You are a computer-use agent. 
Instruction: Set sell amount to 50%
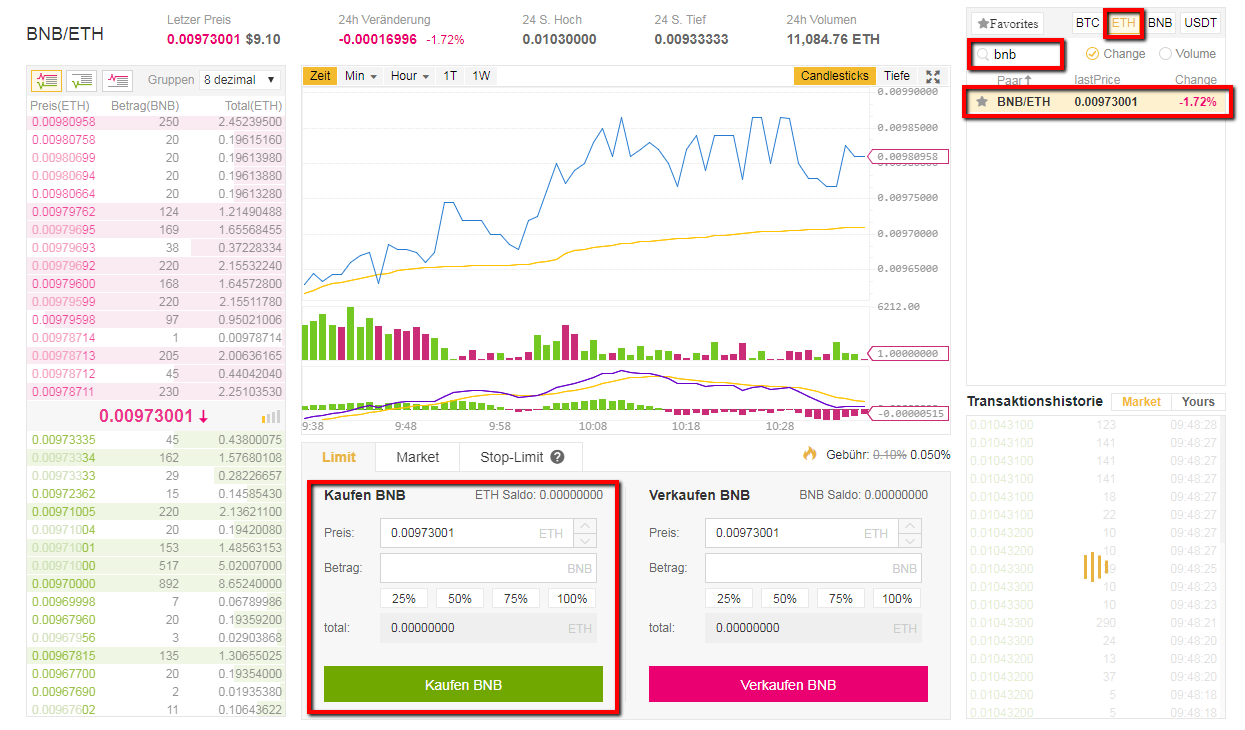[x=785, y=598]
